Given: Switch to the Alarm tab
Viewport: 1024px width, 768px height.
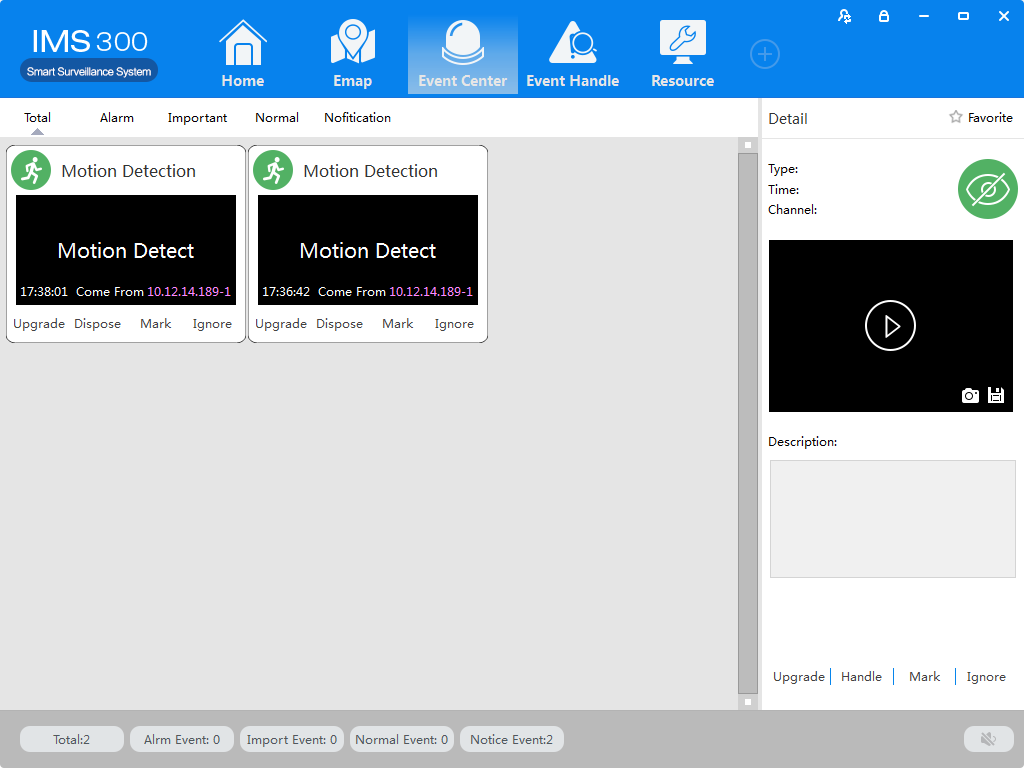Looking at the screenshot, I should [117, 118].
